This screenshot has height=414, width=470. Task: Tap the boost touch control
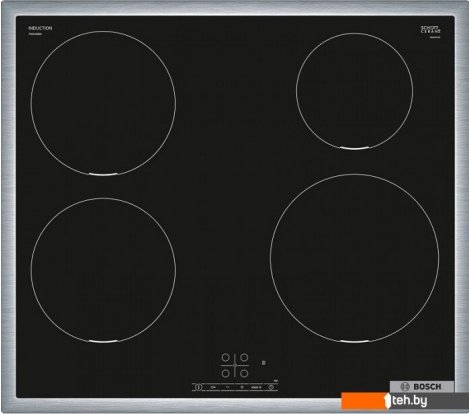[x=256, y=387]
